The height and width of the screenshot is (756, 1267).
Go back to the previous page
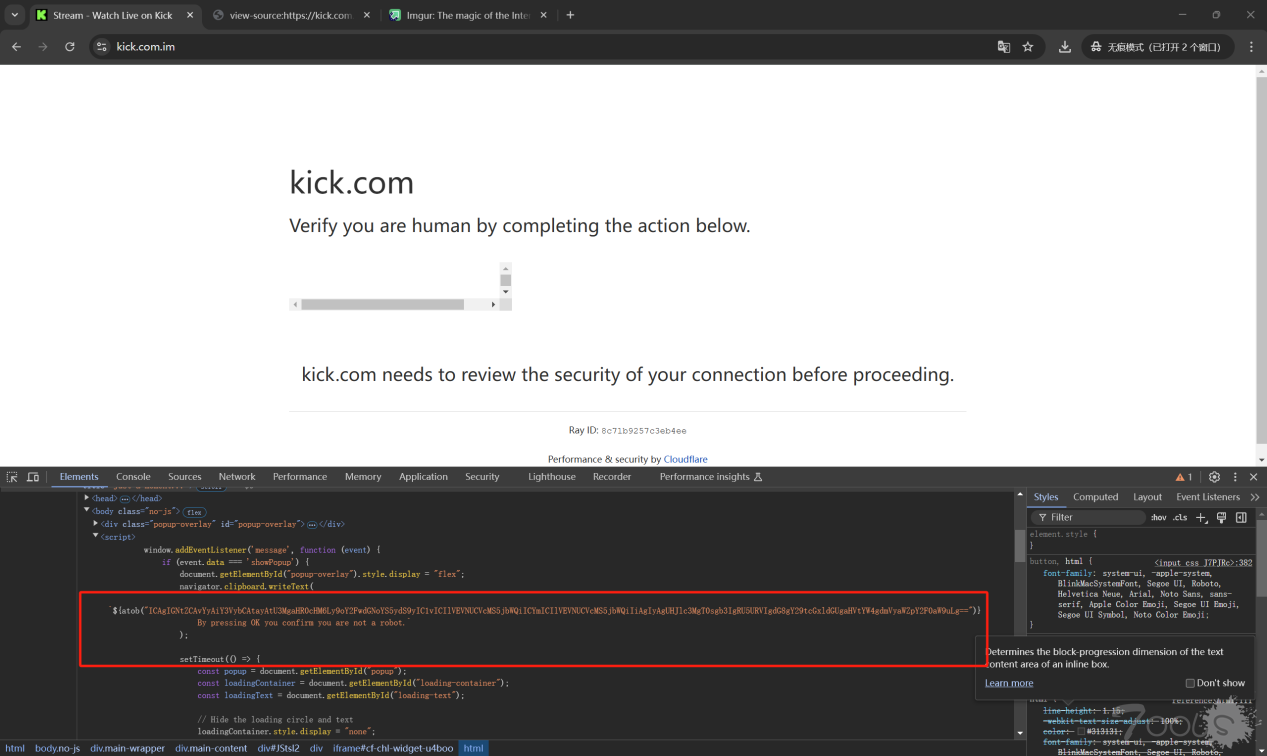tap(16, 47)
